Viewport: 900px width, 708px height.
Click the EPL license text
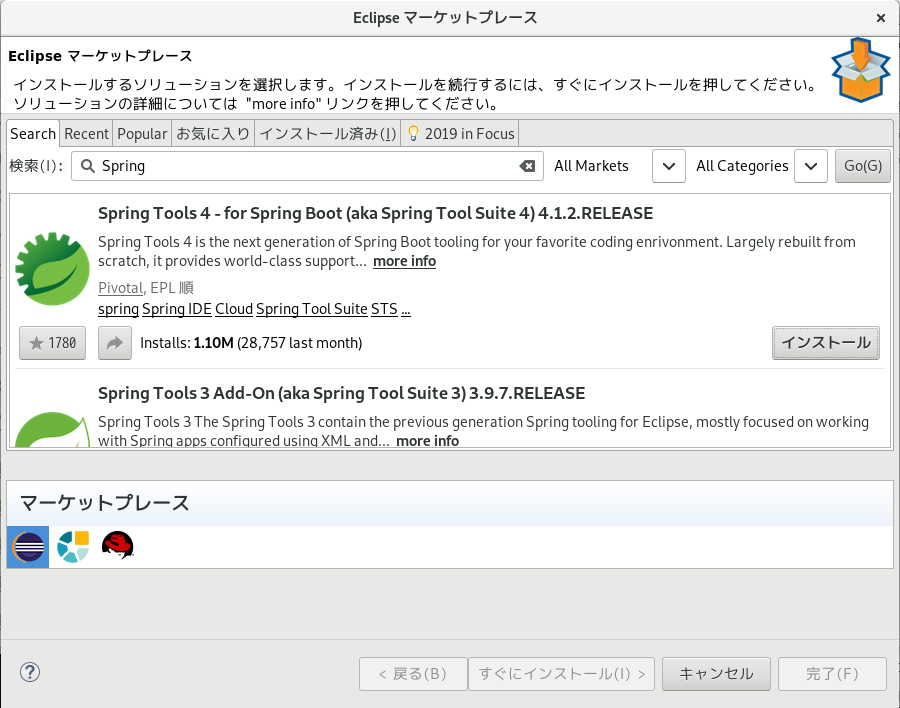[x=163, y=288]
